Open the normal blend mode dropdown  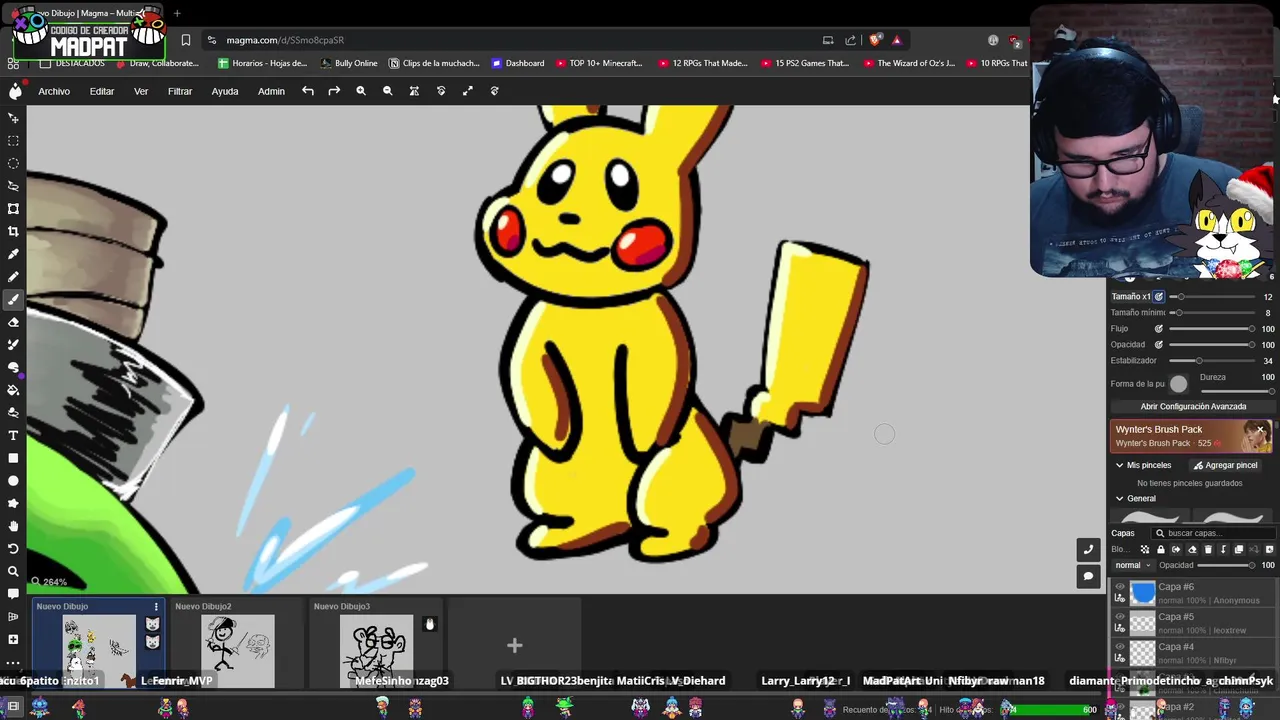(1133, 566)
